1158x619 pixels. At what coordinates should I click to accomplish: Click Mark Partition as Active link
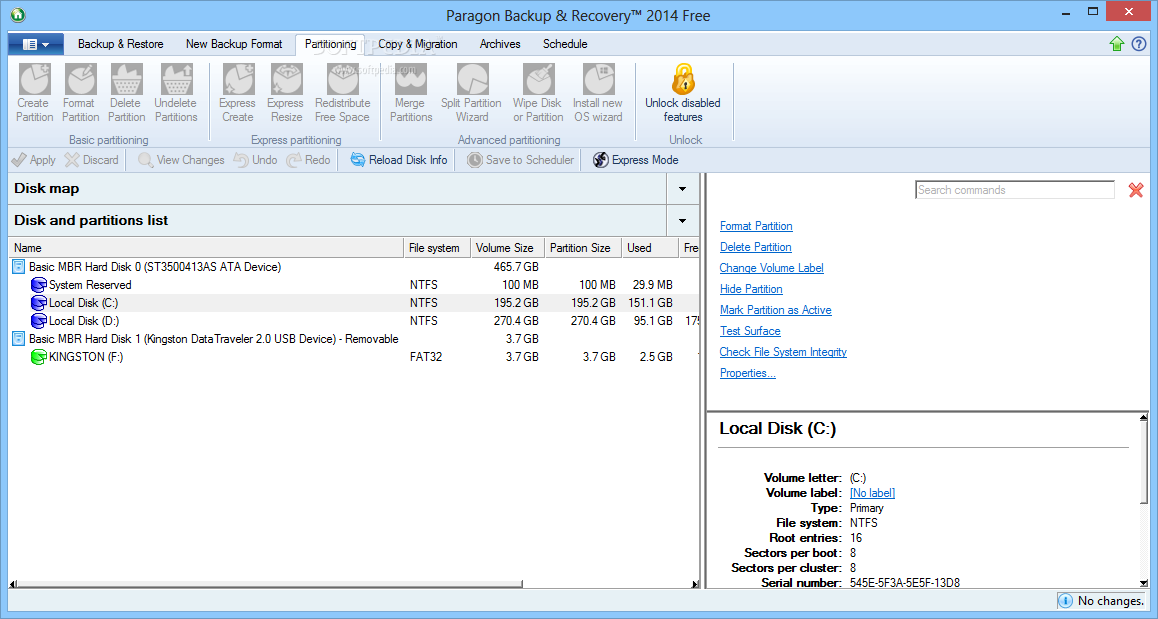[775, 310]
